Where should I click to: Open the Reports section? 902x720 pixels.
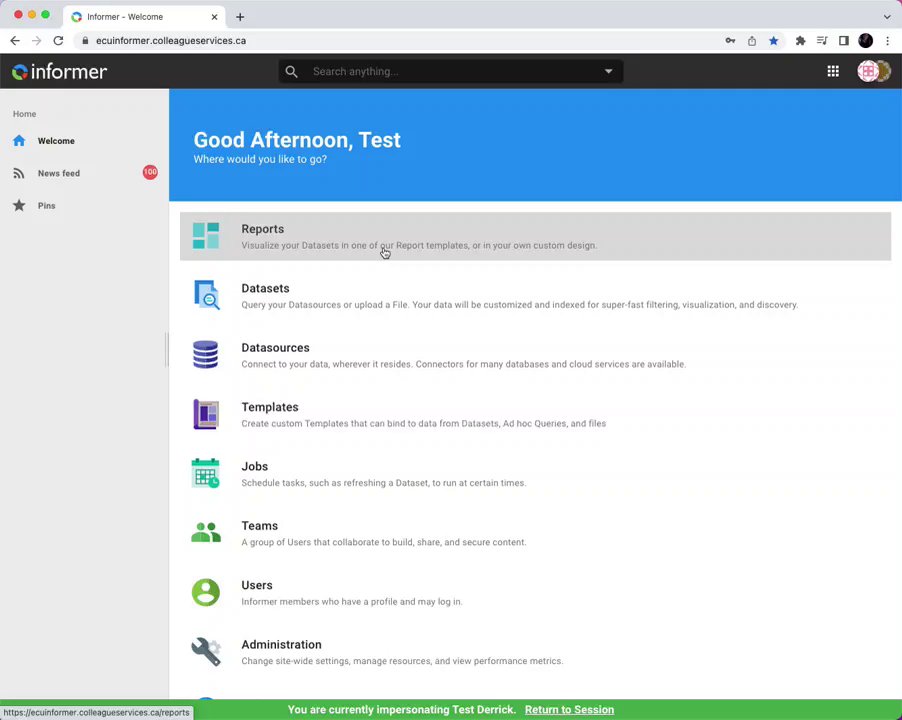click(535, 236)
